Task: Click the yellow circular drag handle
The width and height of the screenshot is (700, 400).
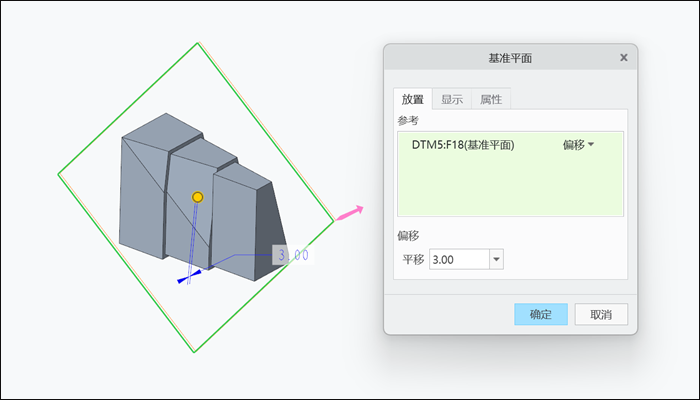Action: [x=197, y=197]
